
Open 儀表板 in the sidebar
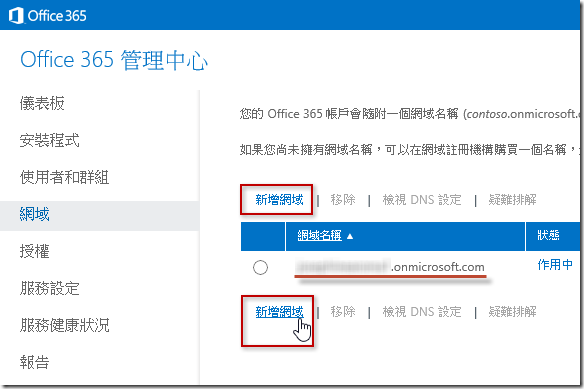42,103
